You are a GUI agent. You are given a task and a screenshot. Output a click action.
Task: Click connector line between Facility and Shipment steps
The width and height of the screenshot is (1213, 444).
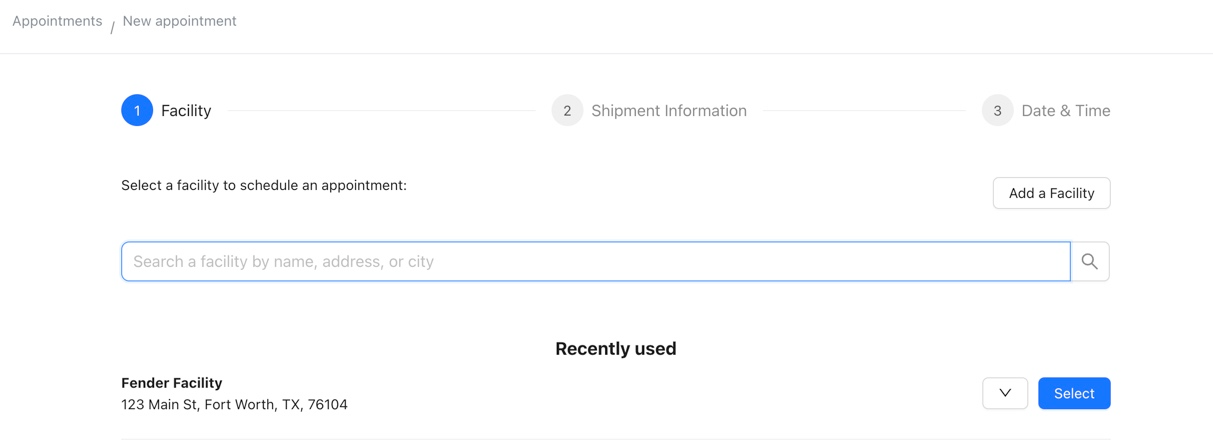point(381,110)
